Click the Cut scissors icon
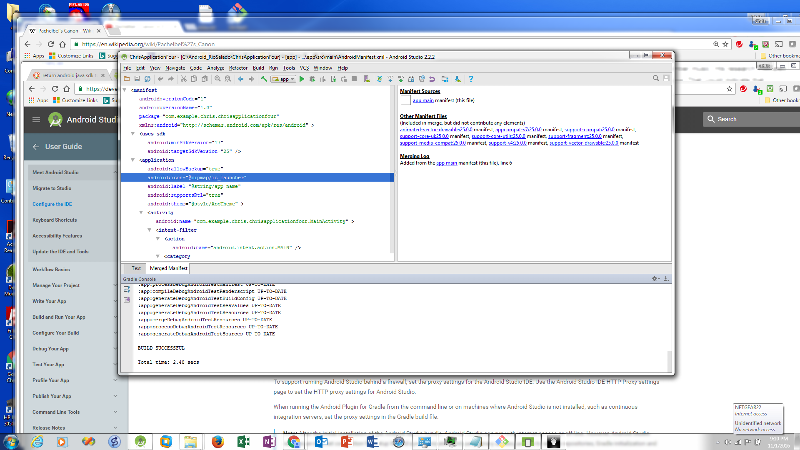This screenshot has height=450, width=800. [x=184, y=79]
